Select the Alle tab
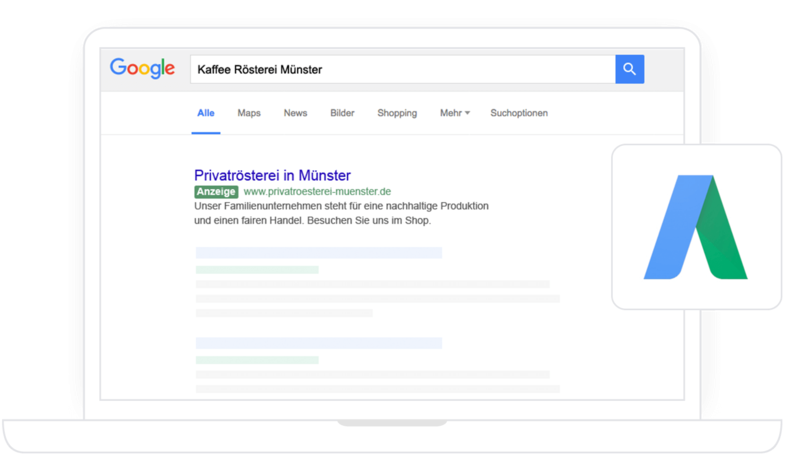Screen dimensions: 785x456 click(x=205, y=113)
